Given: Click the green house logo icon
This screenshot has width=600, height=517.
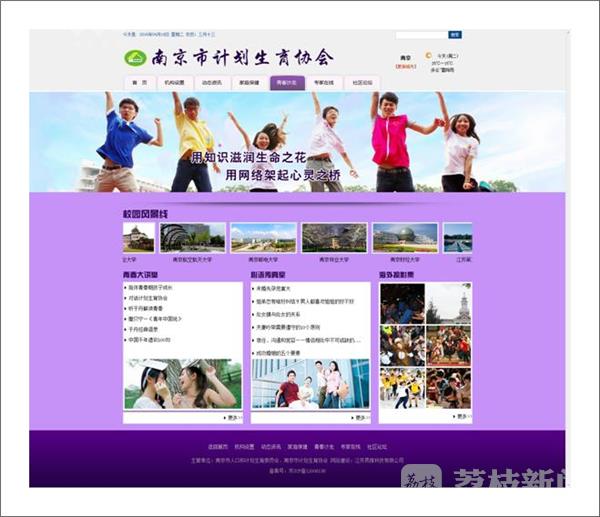Looking at the screenshot, I should click(x=134, y=58).
